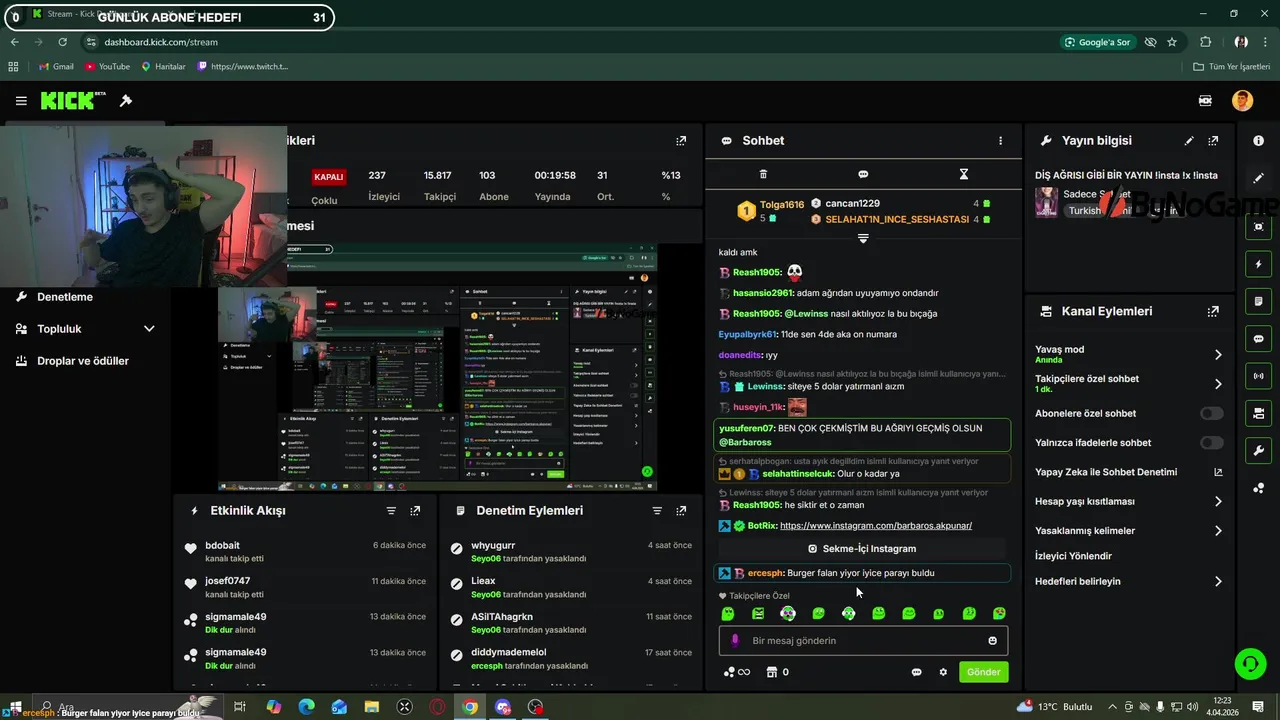This screenshot has height=720, width=1280.
Task: Filter the Etkinlik Akışı list
Action: pos(391,511)
